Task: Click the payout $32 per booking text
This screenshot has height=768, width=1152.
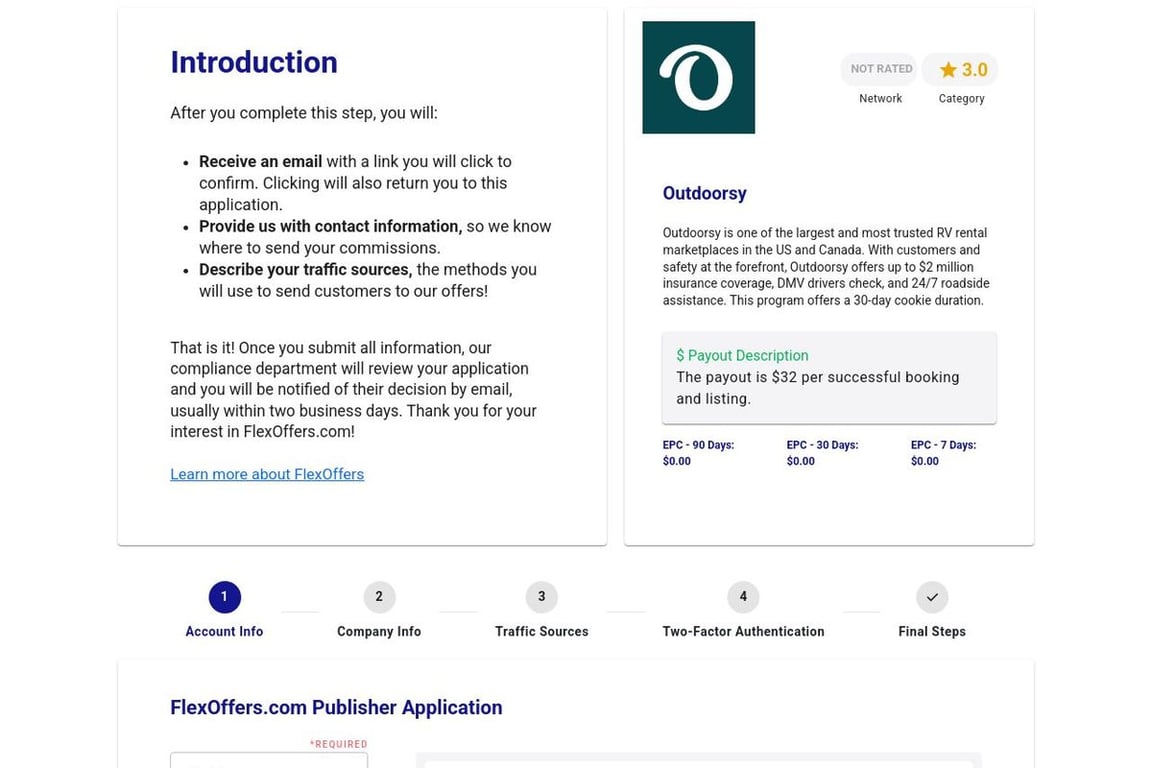Action: click(818, 388)
